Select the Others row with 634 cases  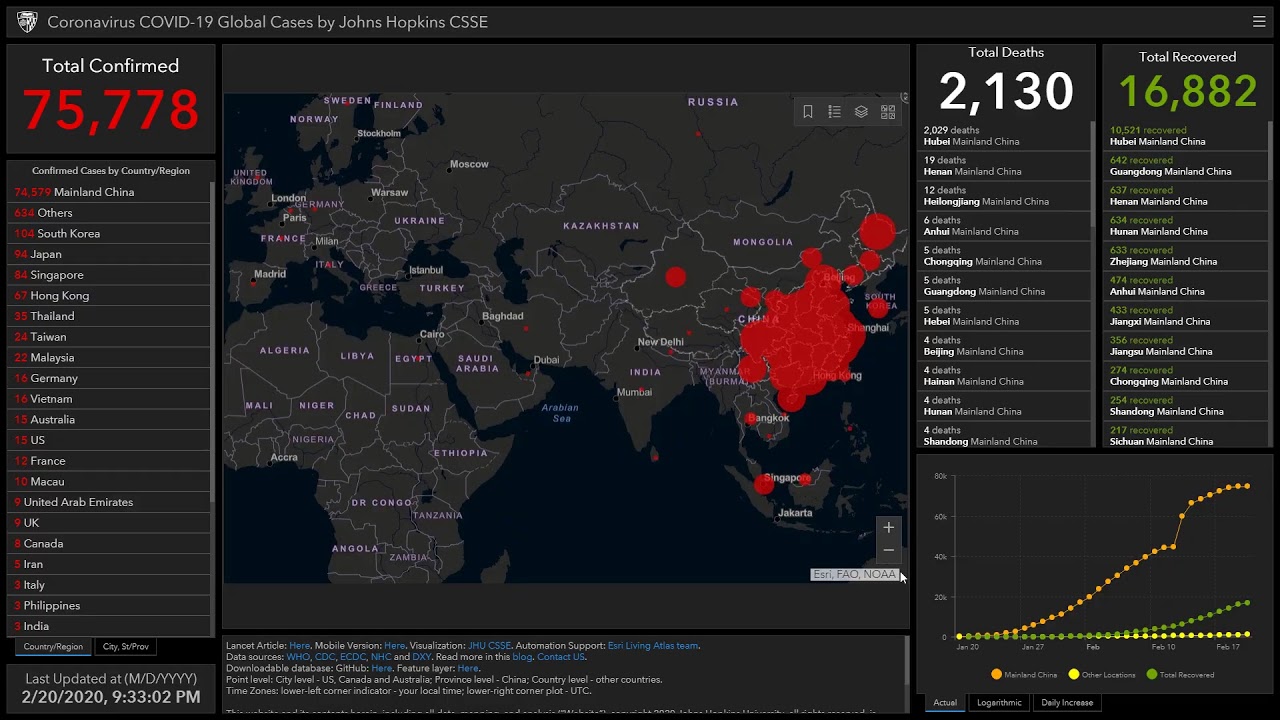pyautogui.click(x=110, y=213)
